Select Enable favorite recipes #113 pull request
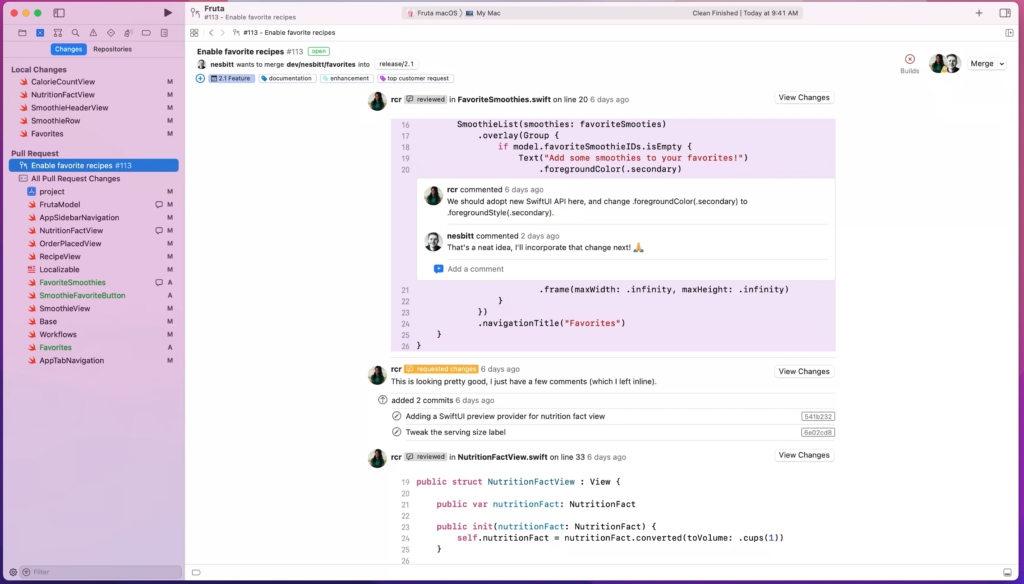1024x584 pixels. 93,165
